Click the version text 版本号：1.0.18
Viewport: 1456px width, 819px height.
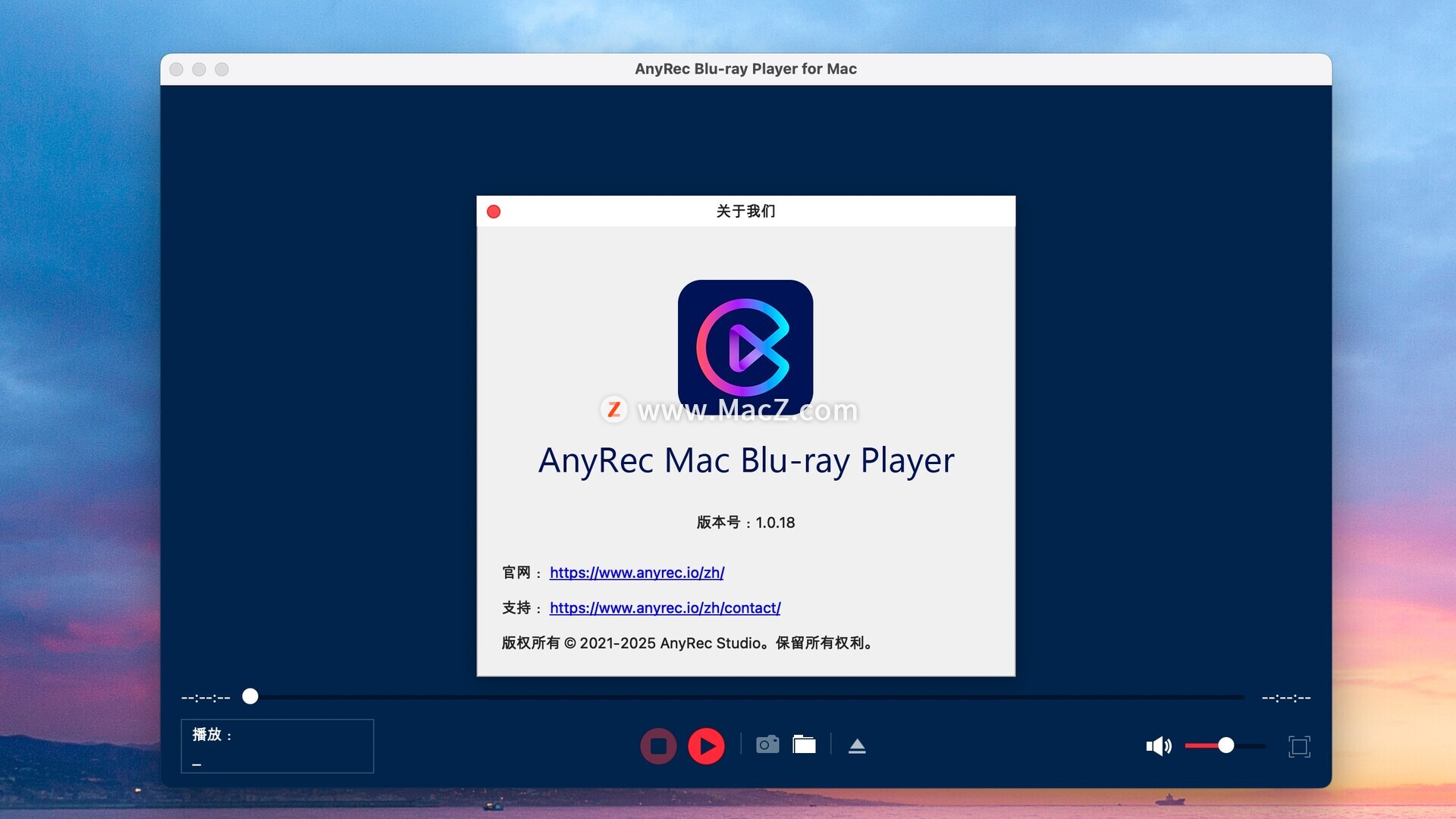point(745,522)
